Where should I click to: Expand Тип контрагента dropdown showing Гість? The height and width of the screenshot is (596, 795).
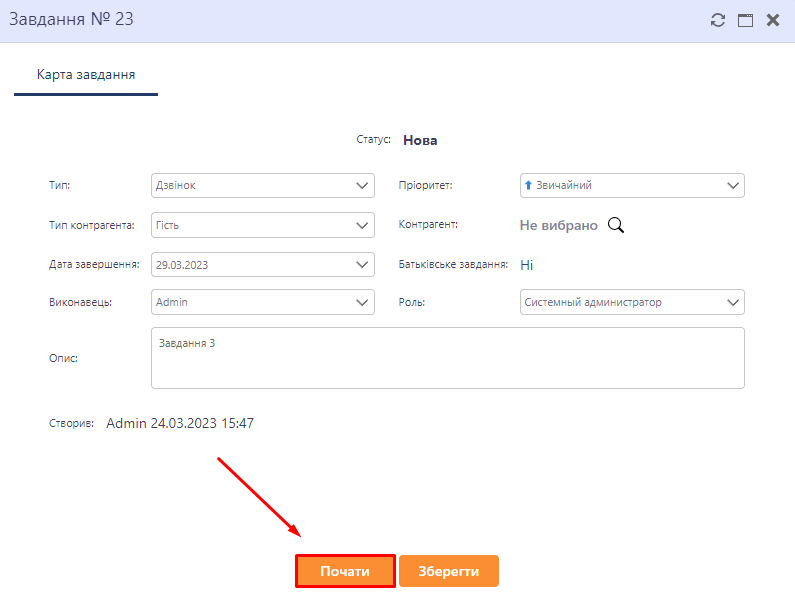(x=362, y=225)
